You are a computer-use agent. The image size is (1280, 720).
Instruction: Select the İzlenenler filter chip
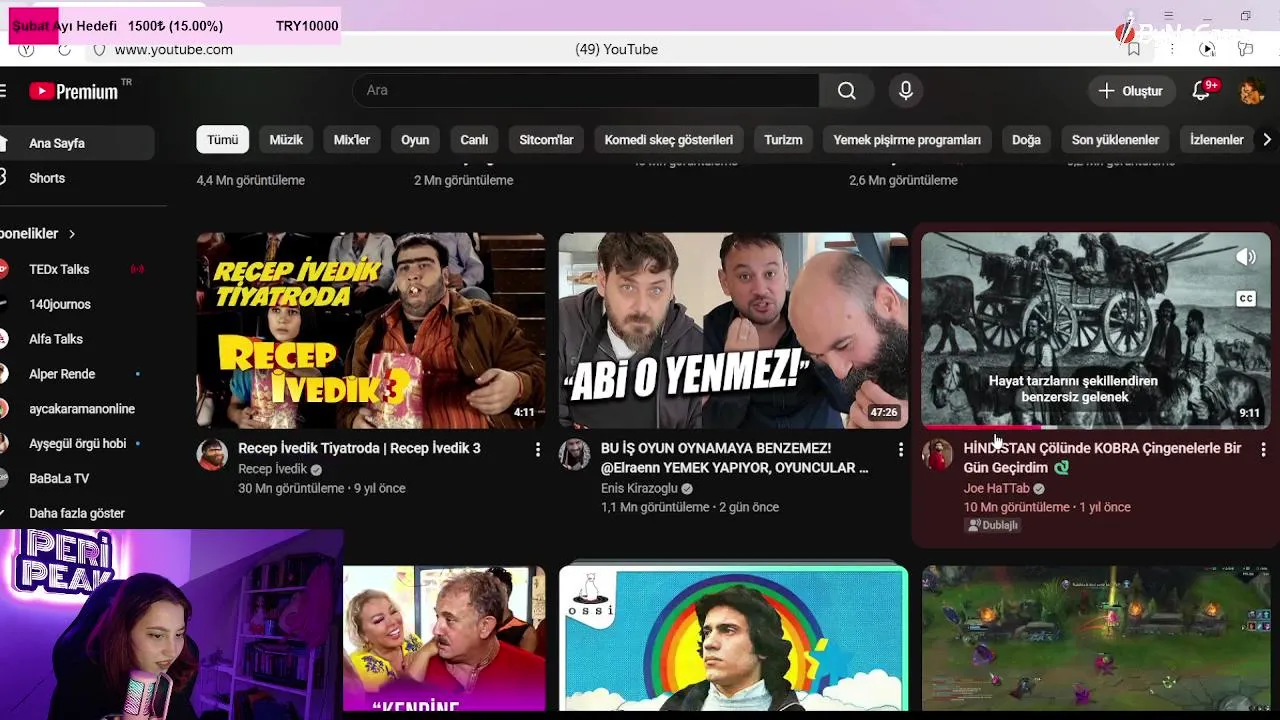point(1216,140)
